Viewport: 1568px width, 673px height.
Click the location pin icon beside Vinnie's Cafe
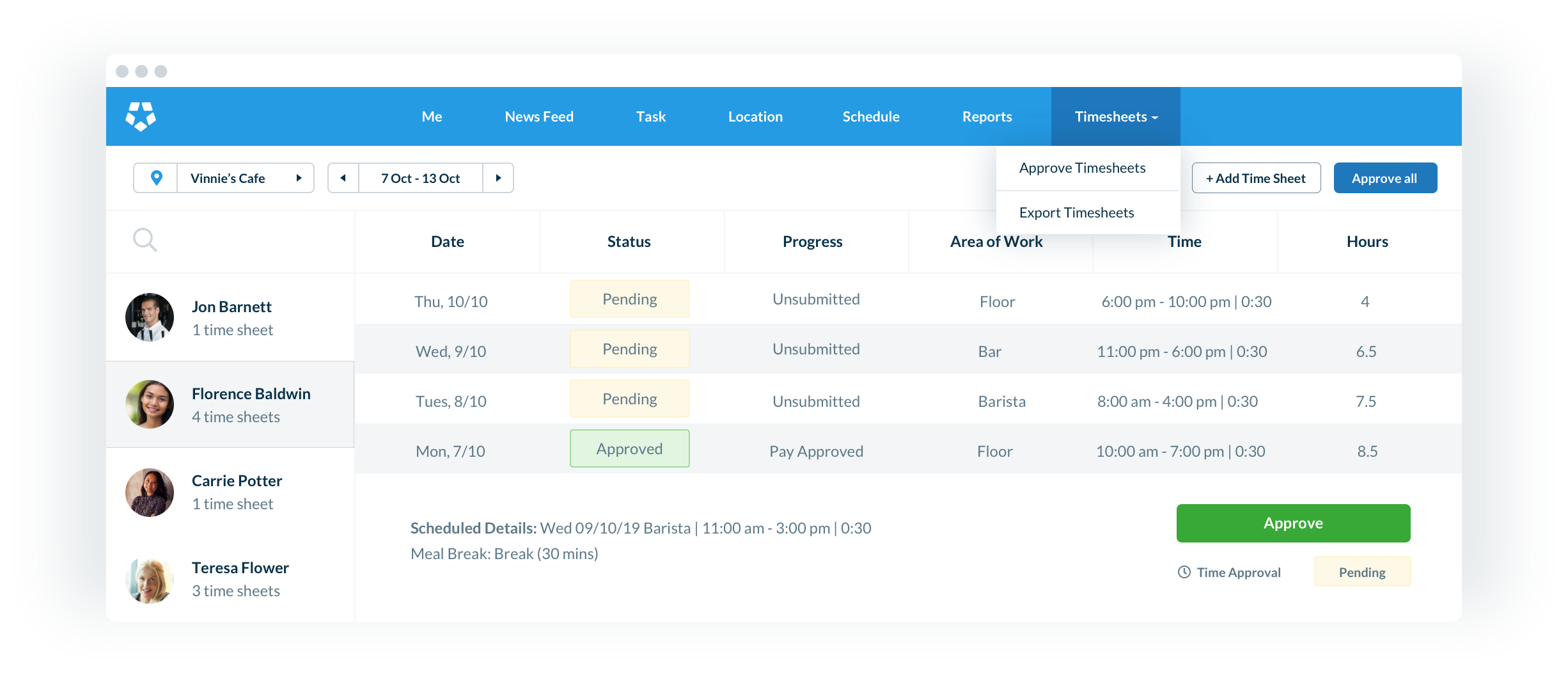click(155, 178)
